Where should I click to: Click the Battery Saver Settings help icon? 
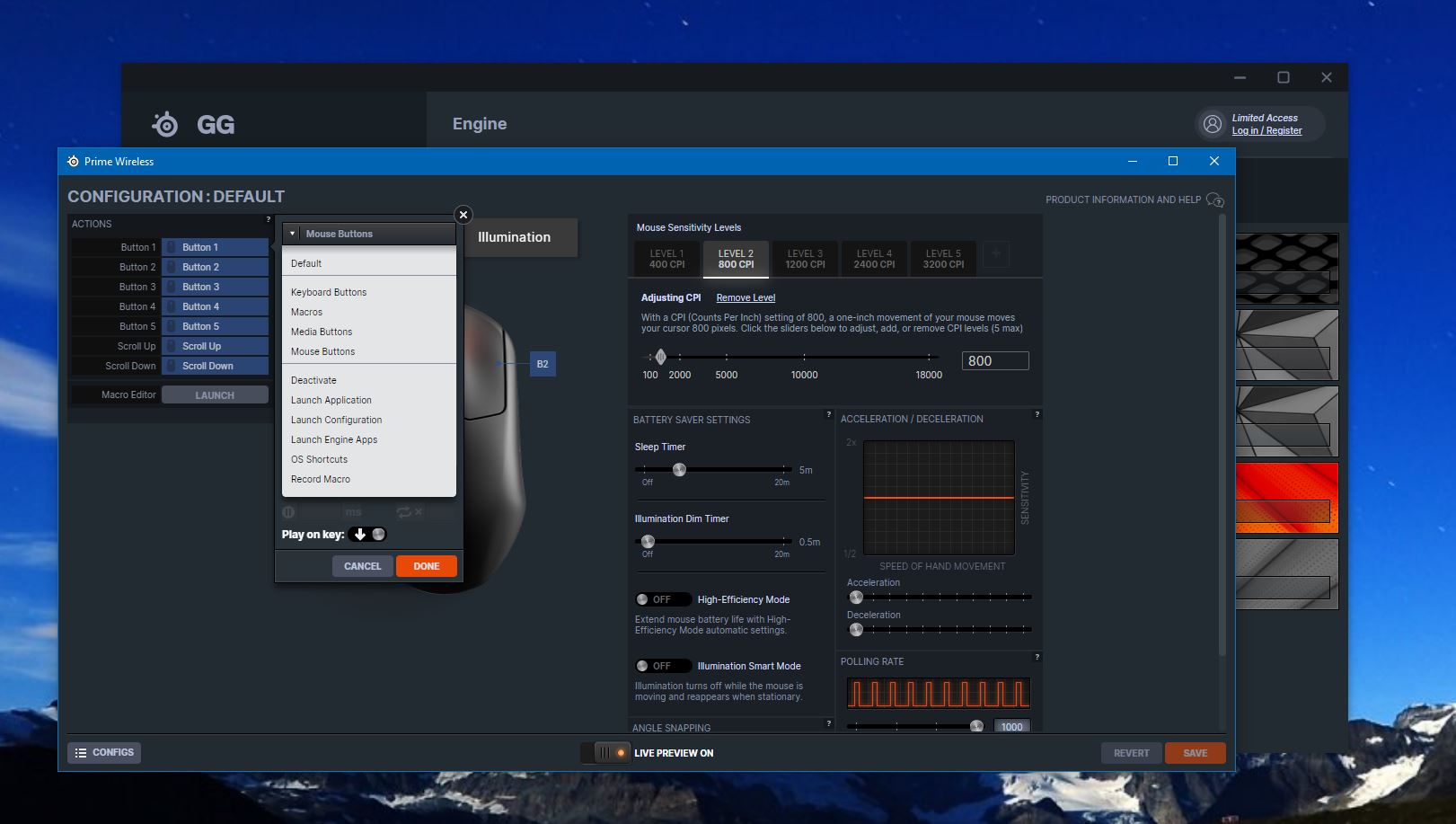coord(828,414)
